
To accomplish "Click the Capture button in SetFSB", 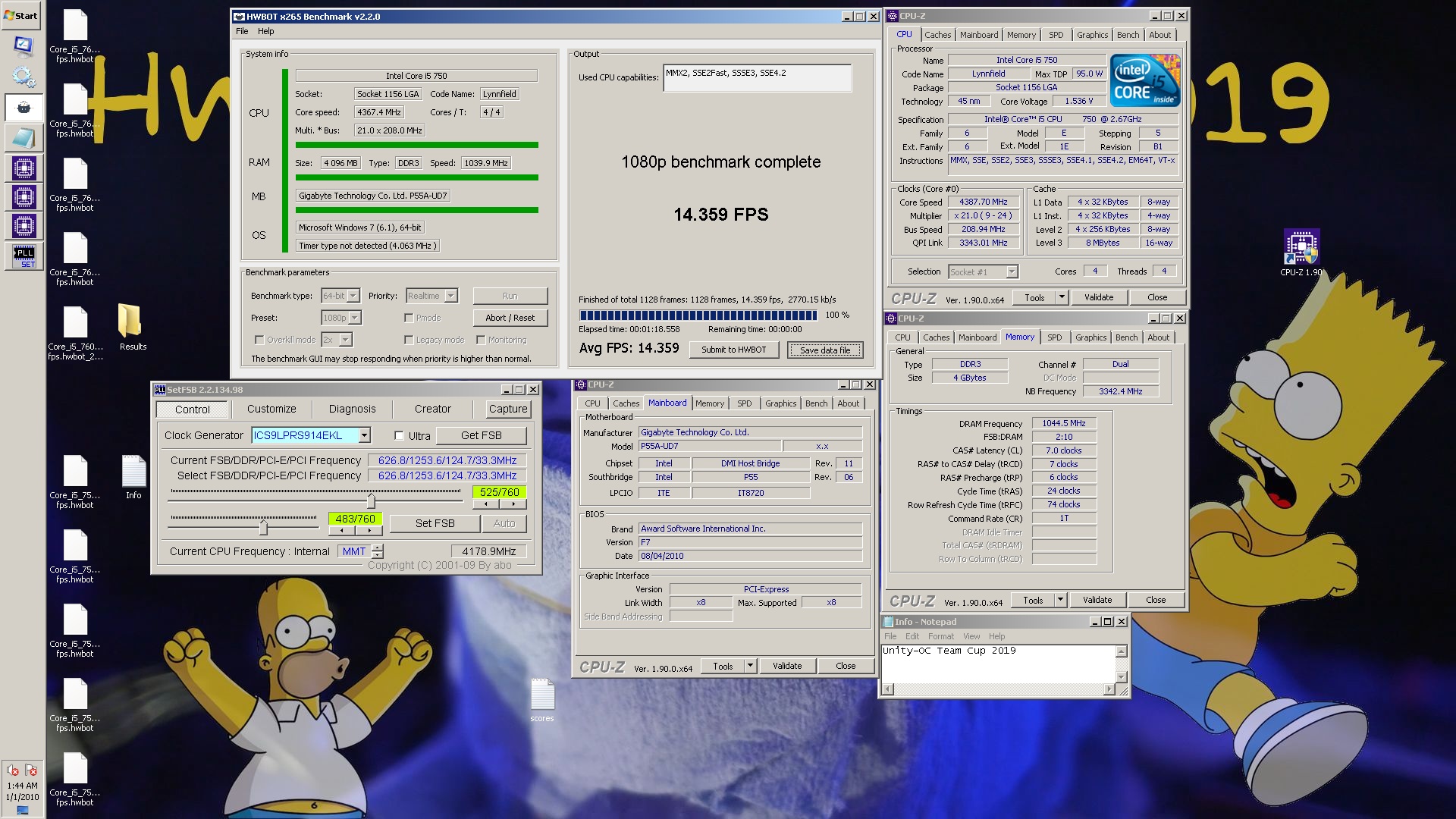I will (x=508, y=409).
